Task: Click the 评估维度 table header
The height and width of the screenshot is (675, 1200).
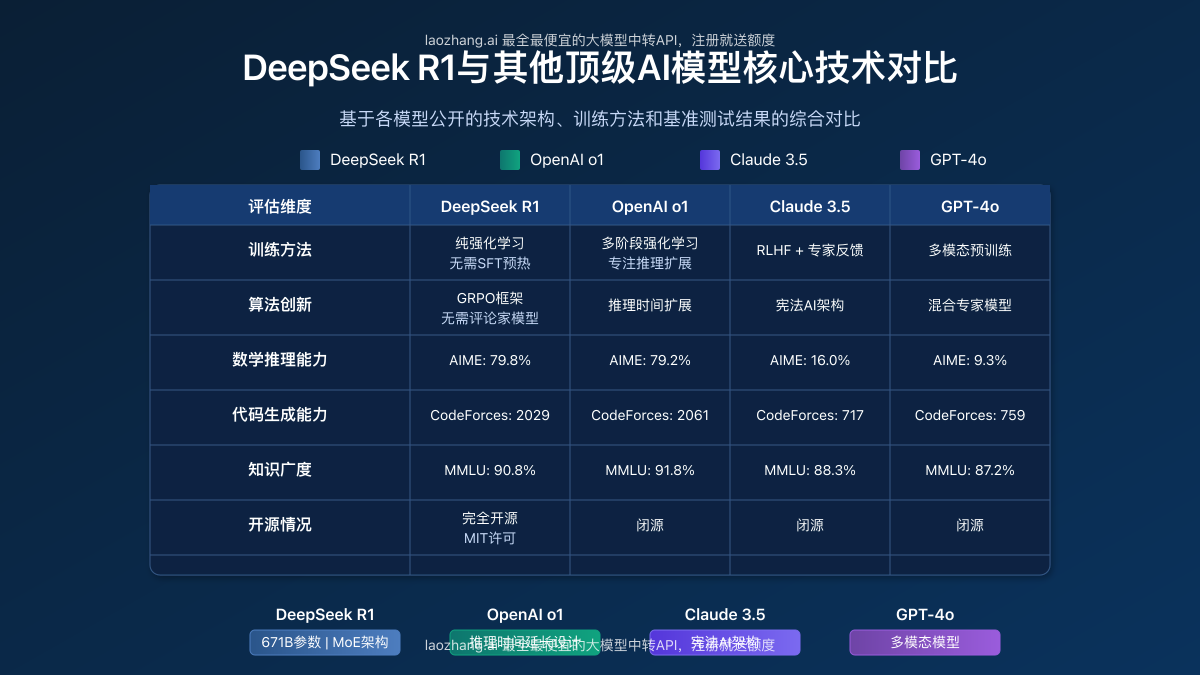Action: click(280, 207)
